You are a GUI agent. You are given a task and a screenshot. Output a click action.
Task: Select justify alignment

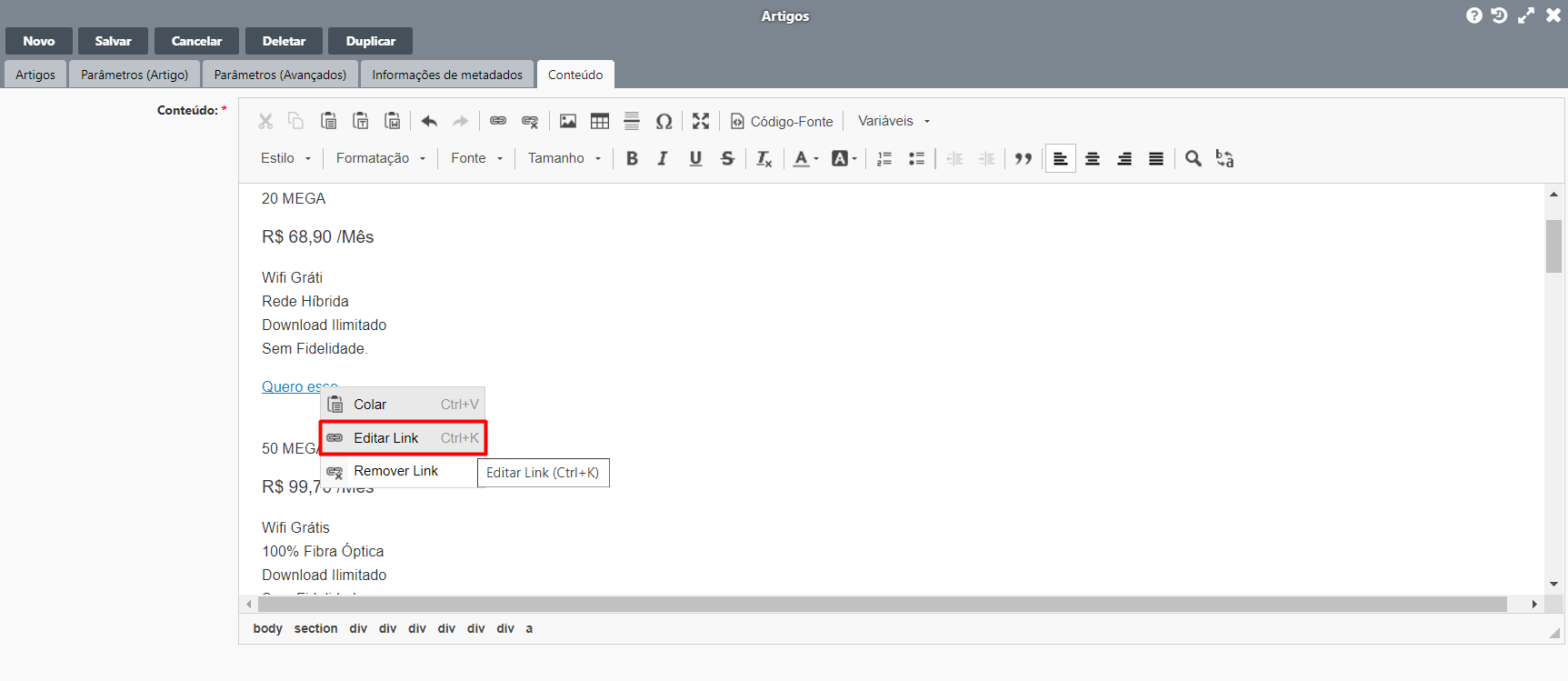(x=1156, y=158)
